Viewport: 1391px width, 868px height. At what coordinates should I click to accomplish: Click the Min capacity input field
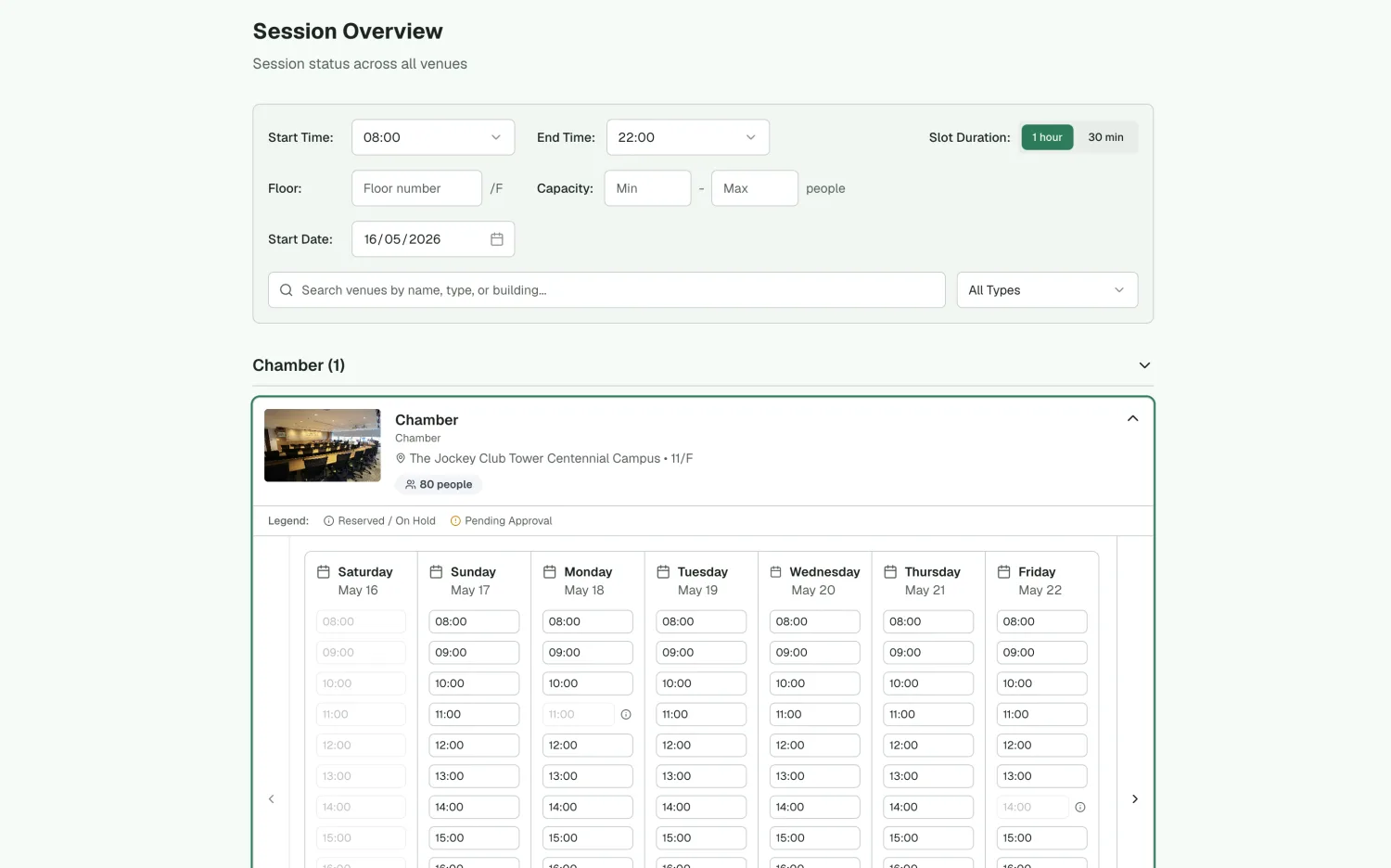647,188
